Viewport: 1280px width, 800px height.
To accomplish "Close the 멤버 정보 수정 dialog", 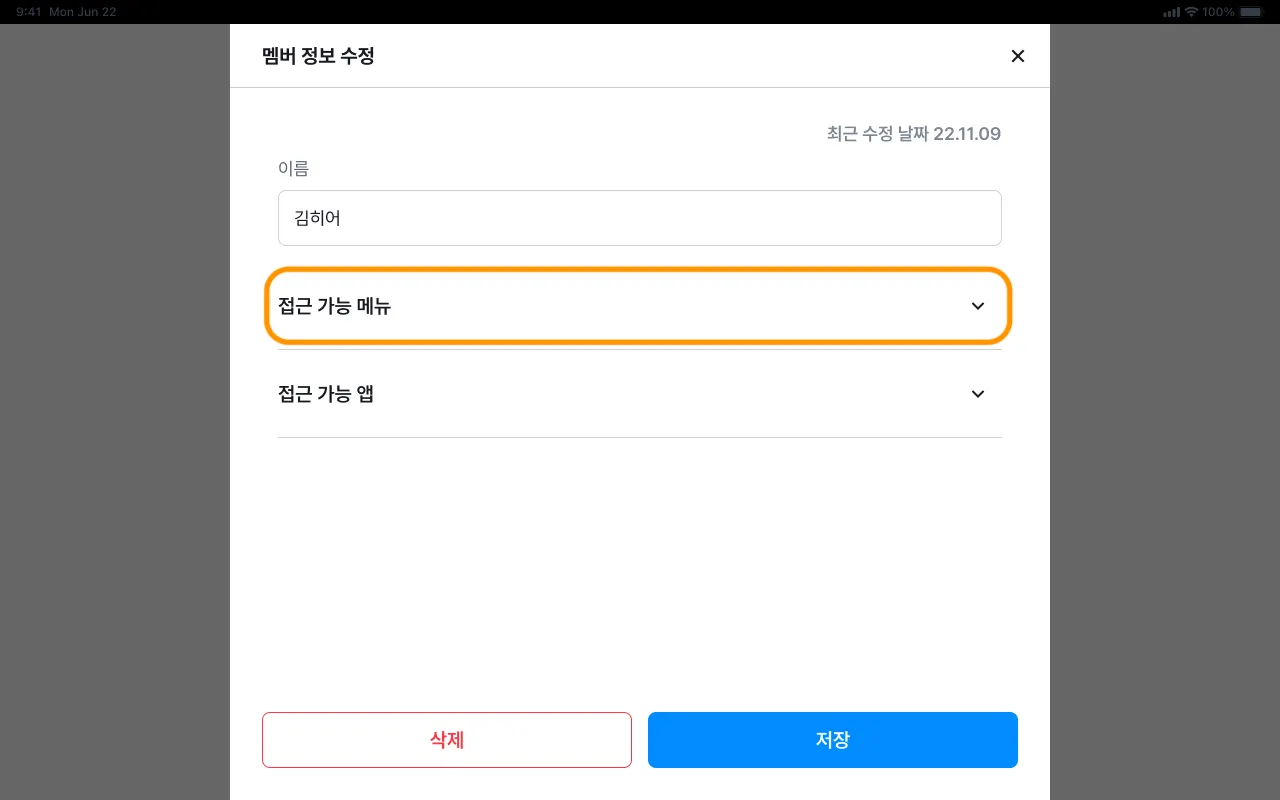I will click(x=1018, y=56).
